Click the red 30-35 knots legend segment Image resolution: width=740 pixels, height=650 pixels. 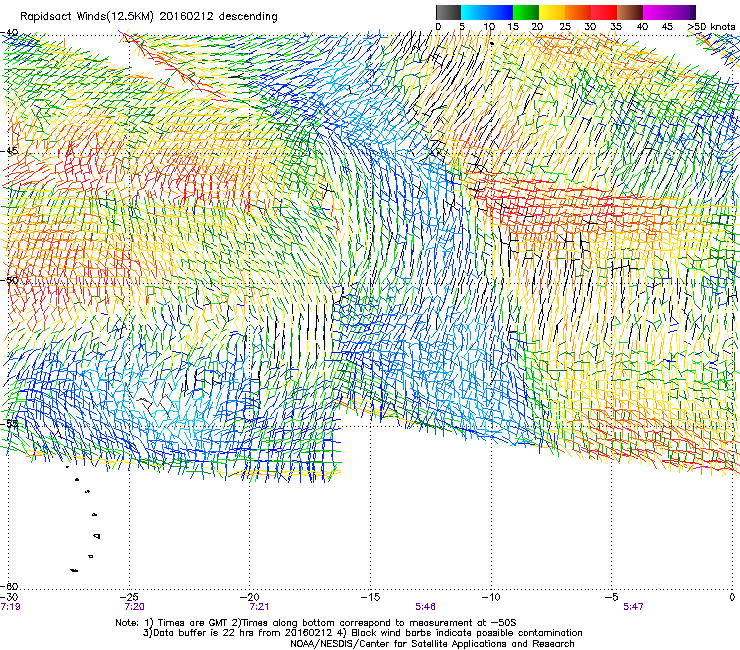604,12
